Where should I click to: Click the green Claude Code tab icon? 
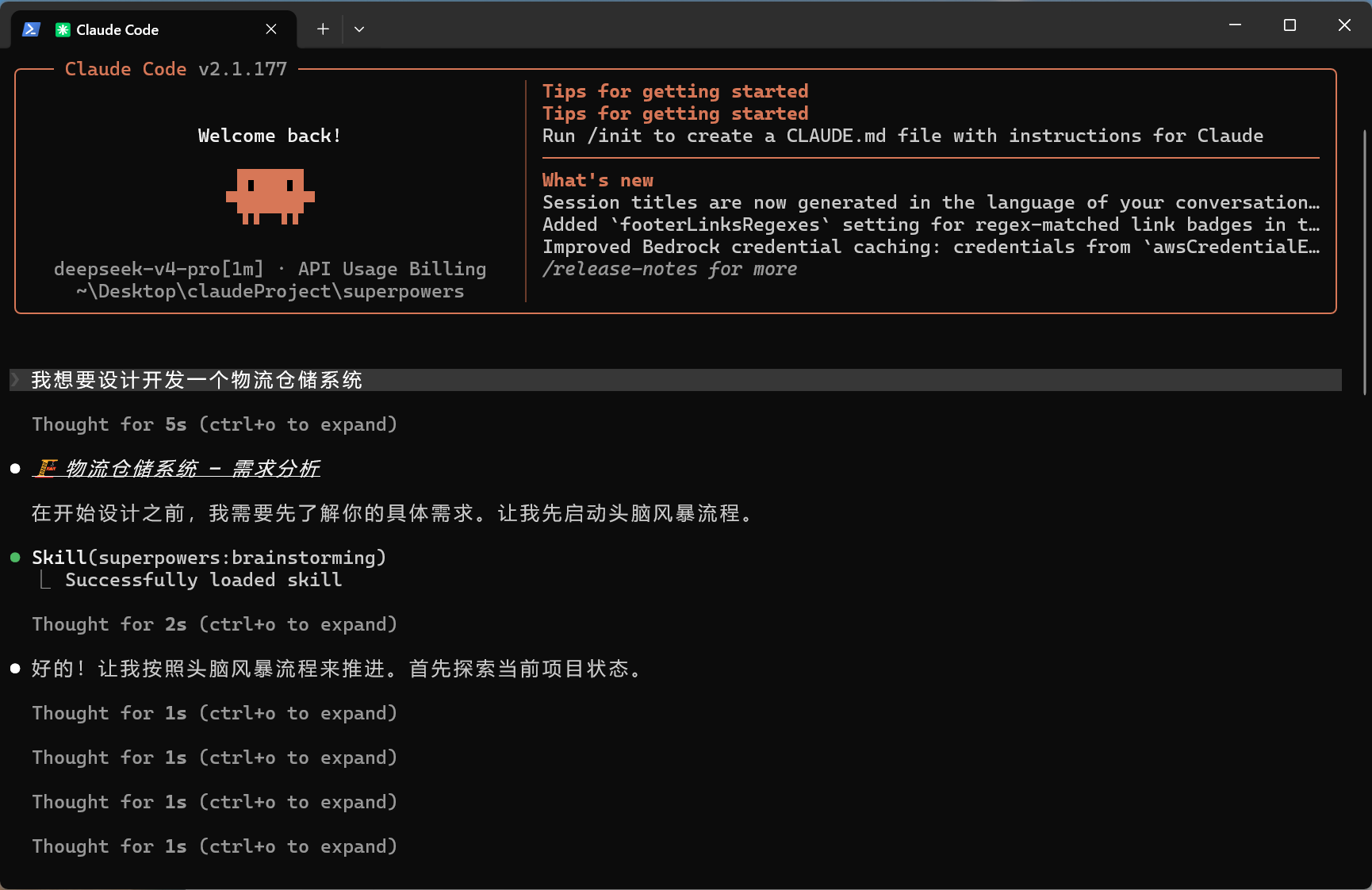[63, 29]
